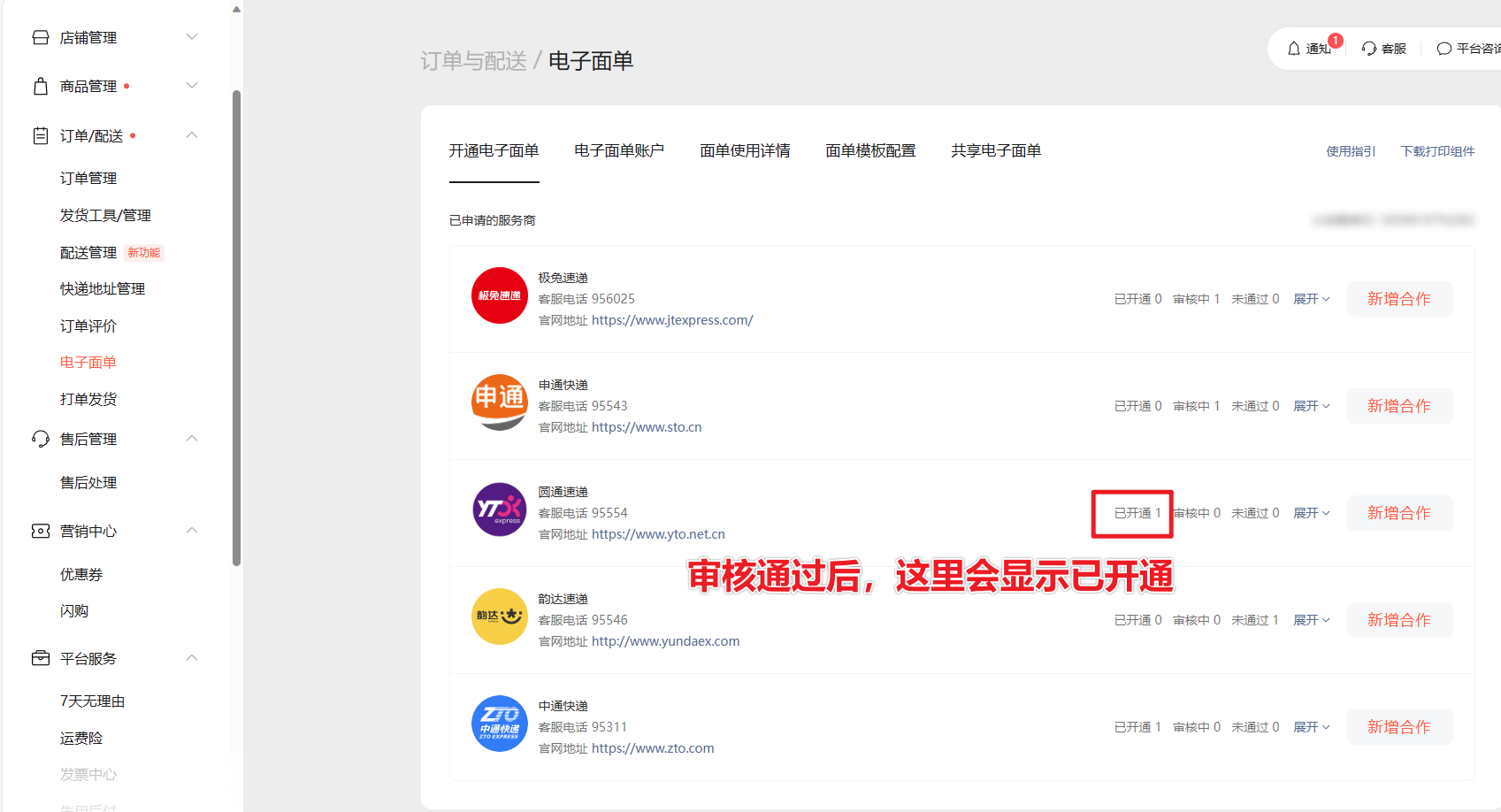Screen dimensions: 1501x812
Task: Open the 面单模板配置 tab
Action: coord(869,151)
